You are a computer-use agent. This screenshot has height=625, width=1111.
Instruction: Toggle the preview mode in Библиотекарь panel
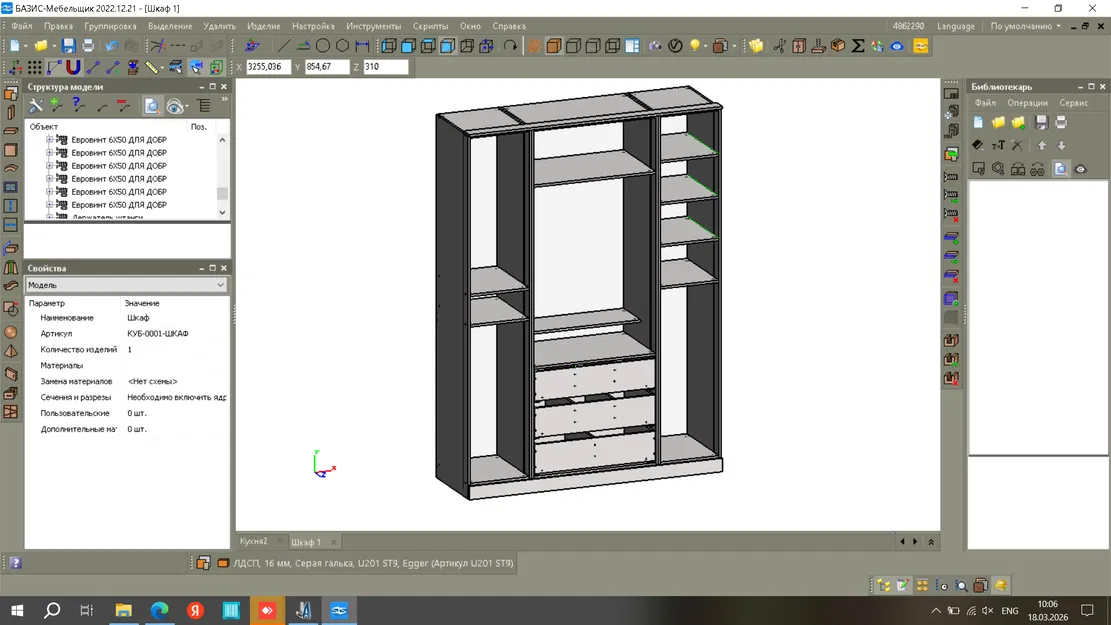point(1062,168)
